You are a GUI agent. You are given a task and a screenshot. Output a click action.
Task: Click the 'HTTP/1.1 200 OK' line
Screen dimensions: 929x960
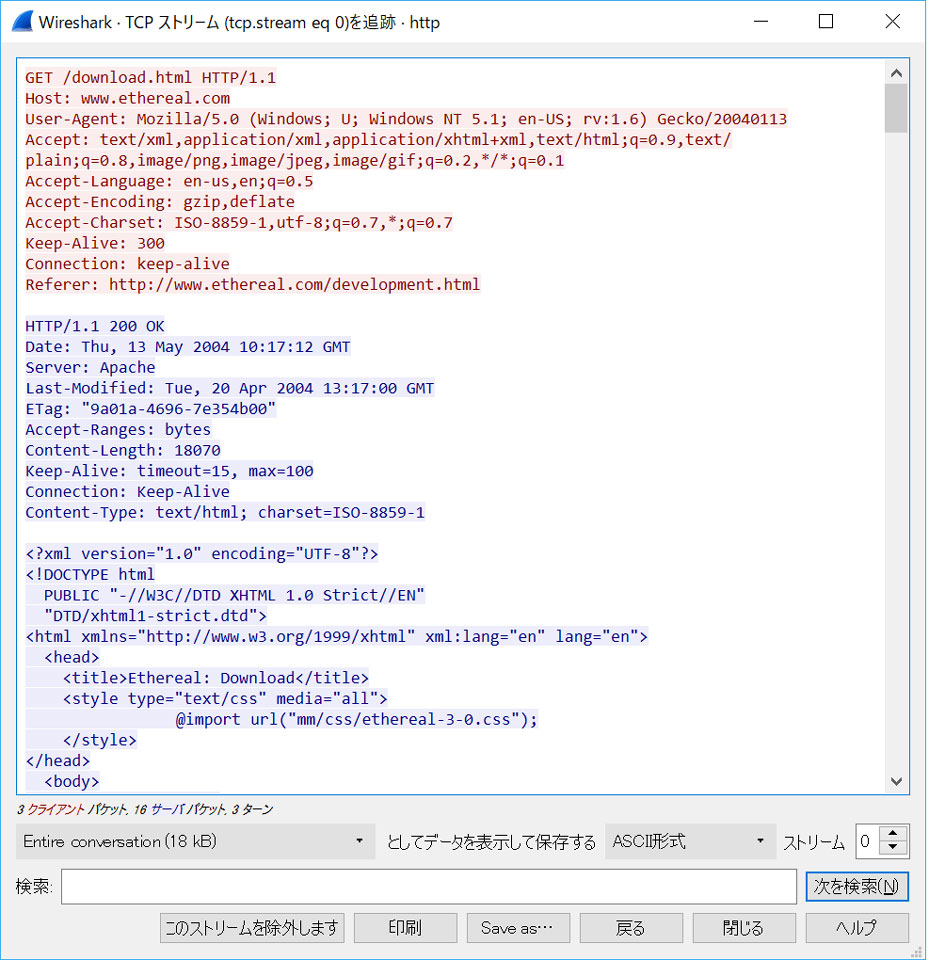coord(95,326)
